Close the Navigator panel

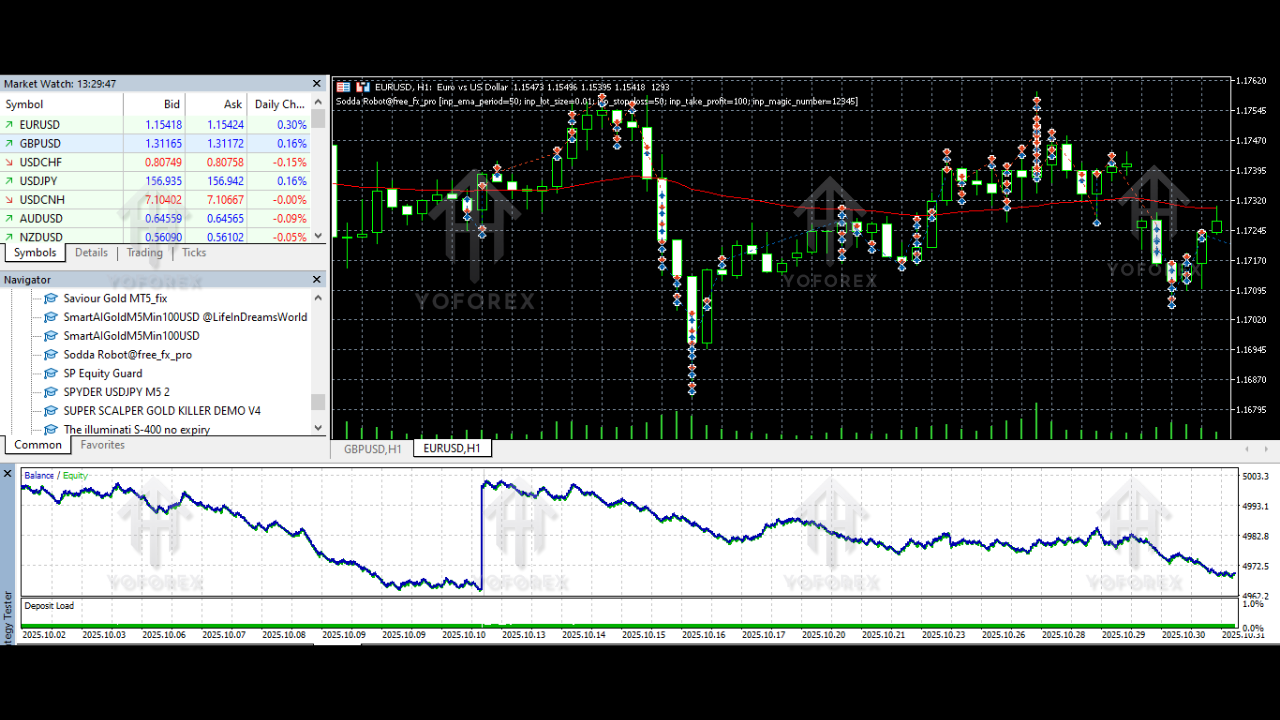pyautogui.click(x=318, y=280)
